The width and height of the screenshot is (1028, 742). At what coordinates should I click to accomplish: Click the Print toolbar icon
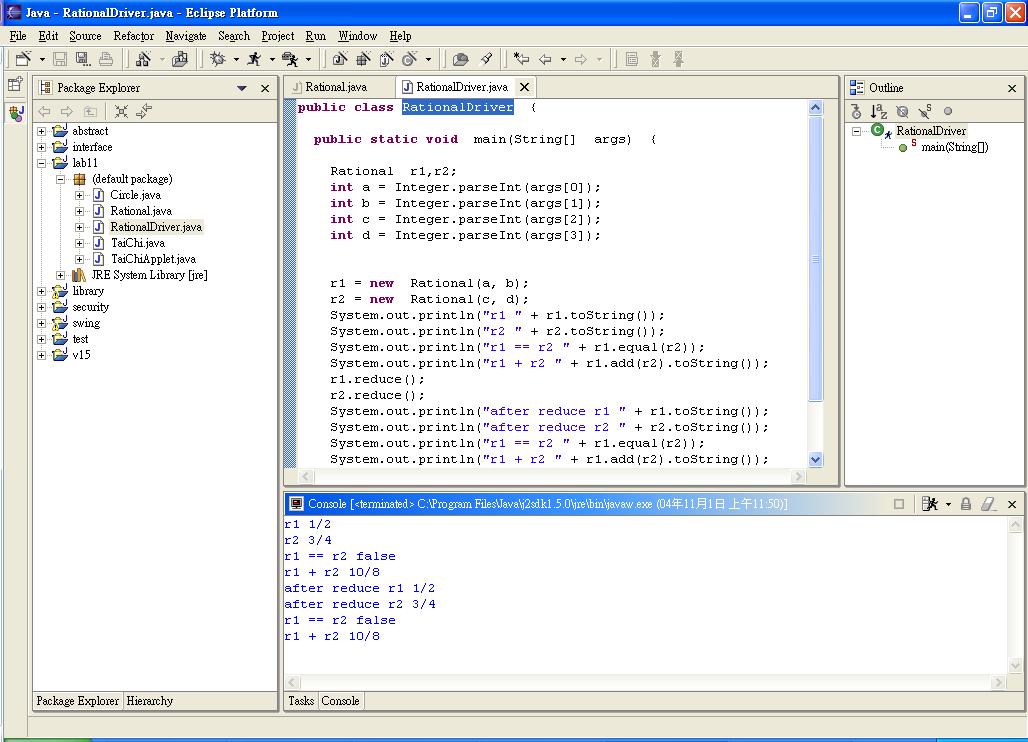click(106, 59)
